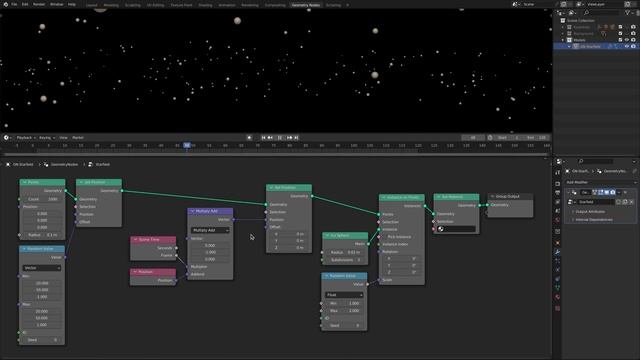640x360 pixels.
Task: Open the timeline View menu
Action: [x=63, y=138]
